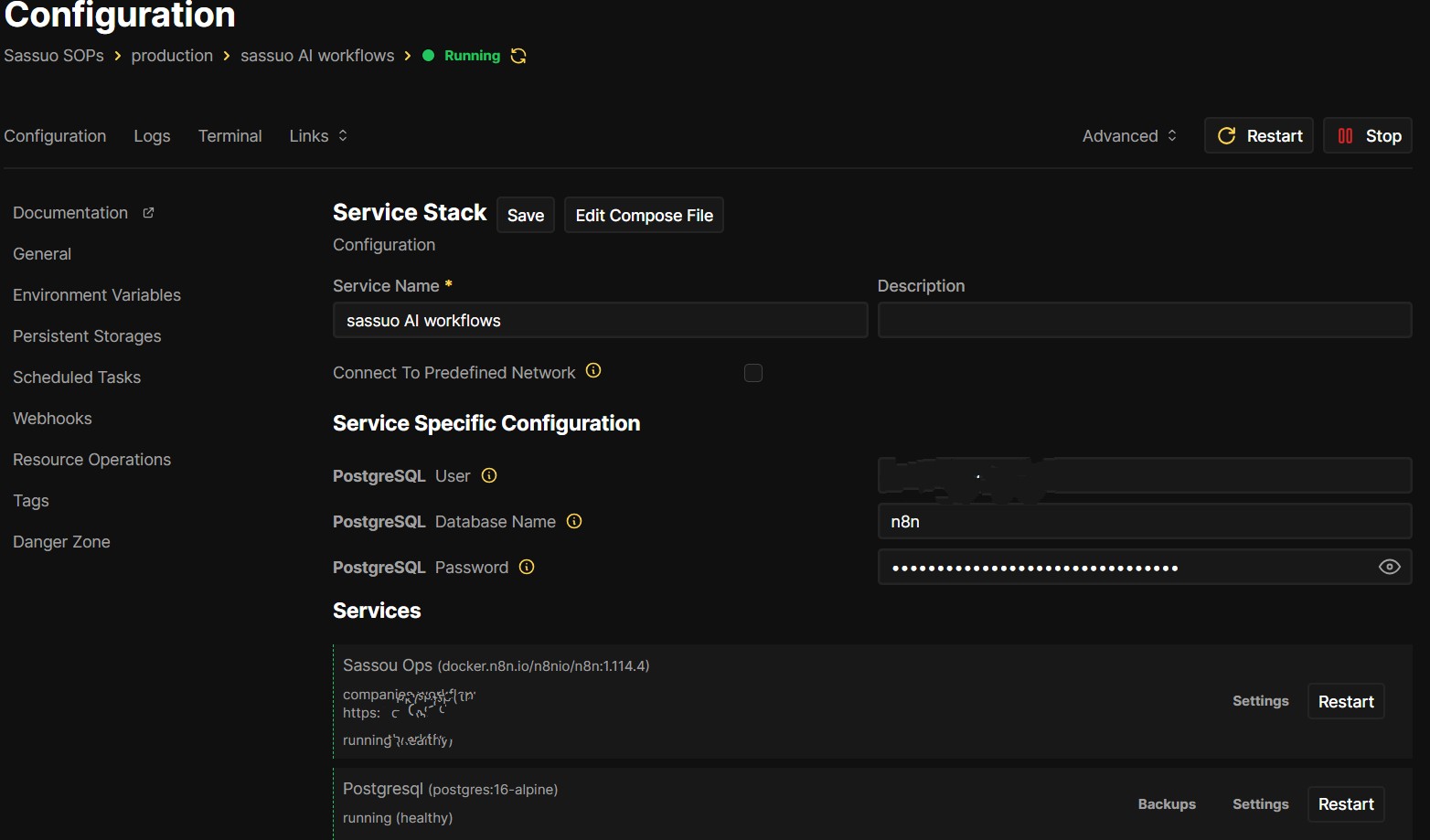Click the external link icon next to Documentation

point(148,213)
